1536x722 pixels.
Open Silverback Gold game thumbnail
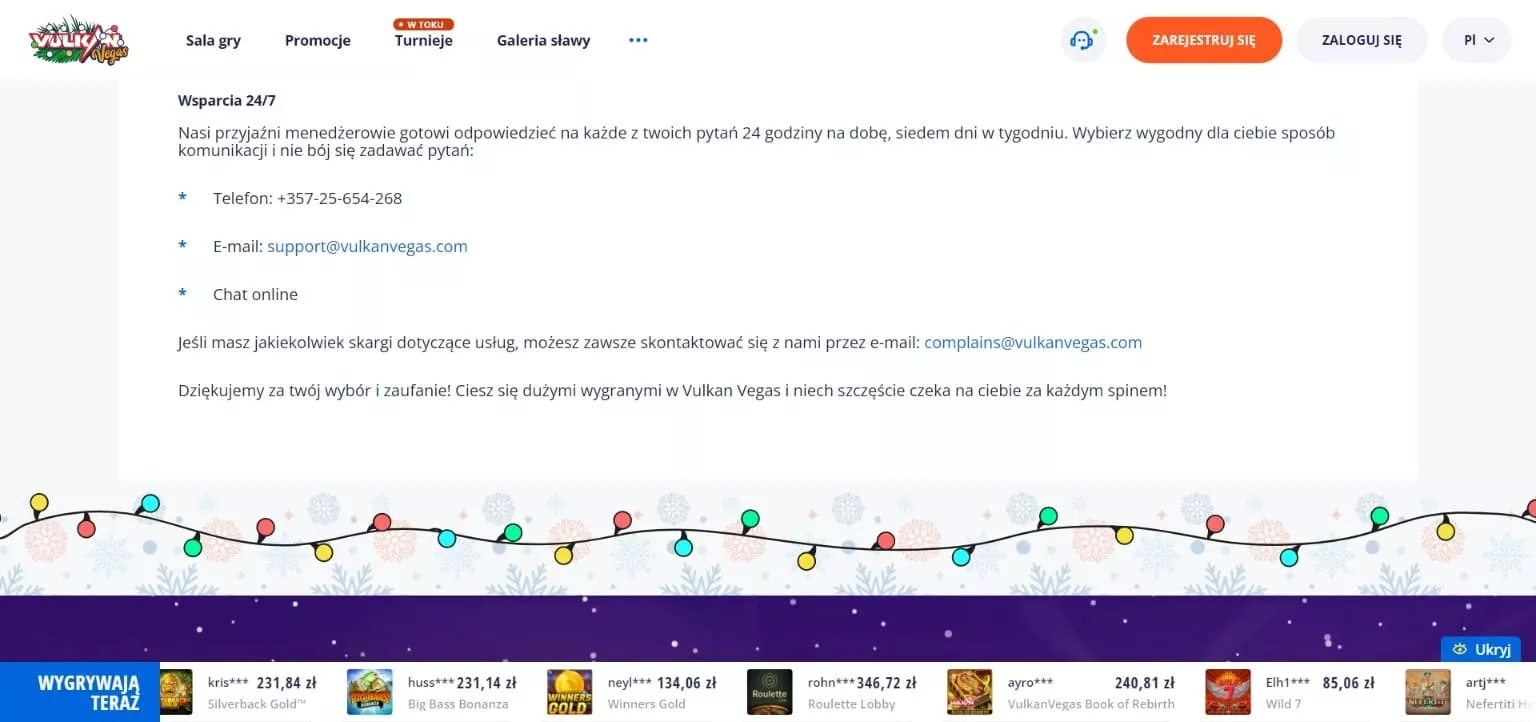pos(175,692)
